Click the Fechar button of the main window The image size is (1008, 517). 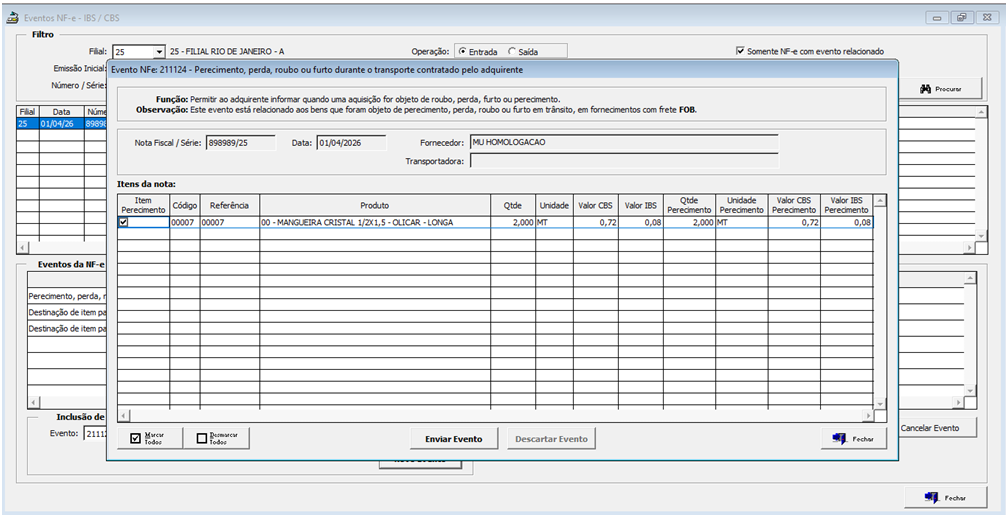click(x=944, y=497)
